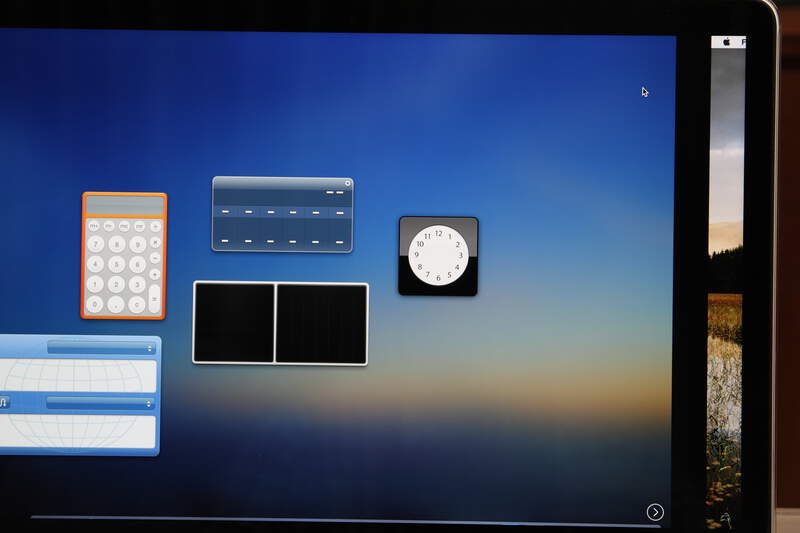Click the left panel of the black calendar widget
The image size is (800, 533).
[234, 323]
